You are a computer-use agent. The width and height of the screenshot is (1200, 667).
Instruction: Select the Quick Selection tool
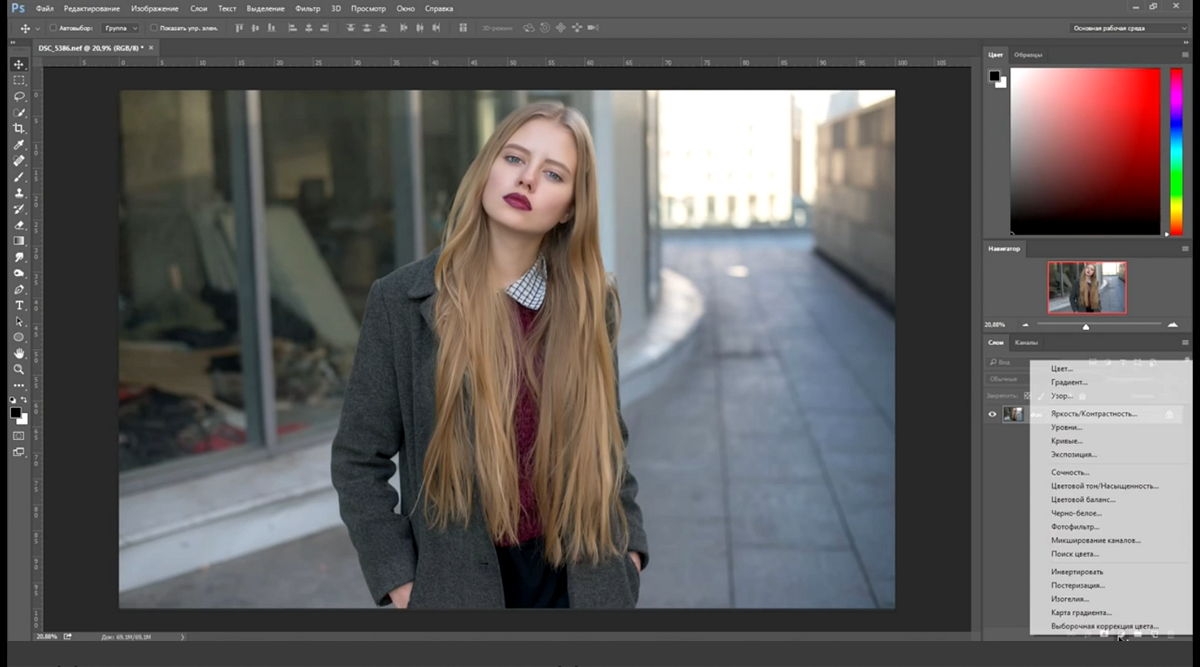pyautogui.click(x=19, y=112)
